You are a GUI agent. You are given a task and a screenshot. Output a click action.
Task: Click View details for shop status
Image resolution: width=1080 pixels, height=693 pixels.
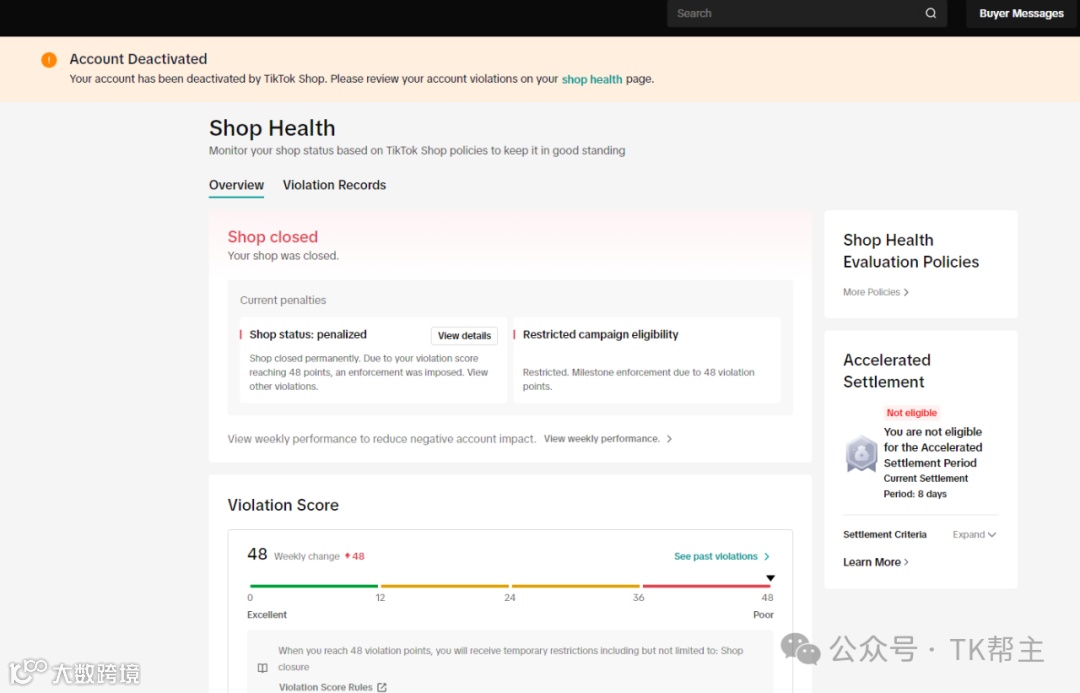click(x=464, y=335)
